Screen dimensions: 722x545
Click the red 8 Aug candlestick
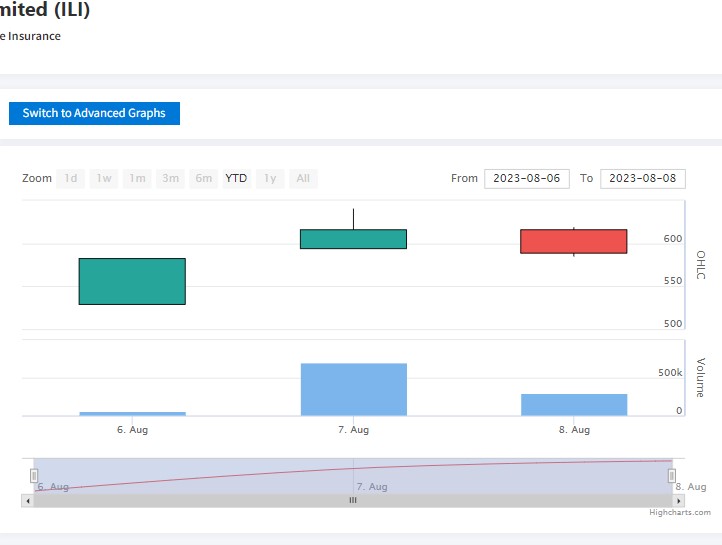(x=573, y=241)
